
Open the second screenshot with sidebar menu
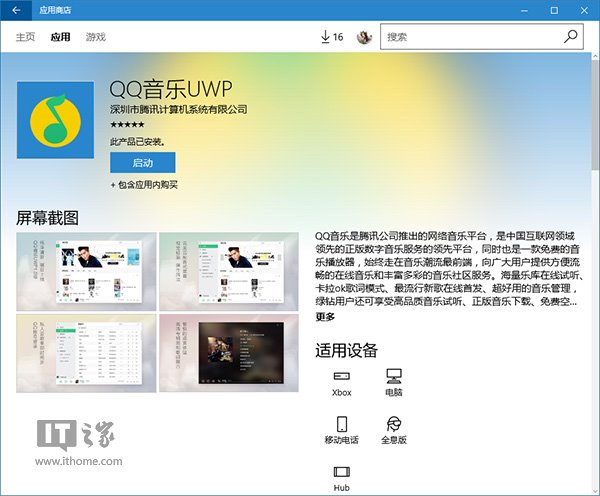click(229, 271)
